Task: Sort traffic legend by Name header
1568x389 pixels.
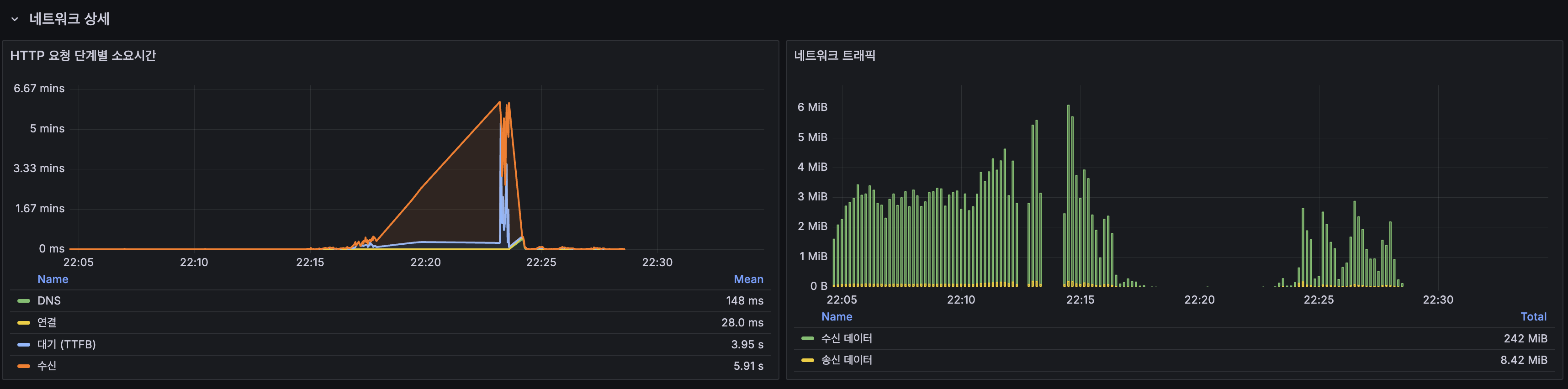Action: (x=837, y=317)
